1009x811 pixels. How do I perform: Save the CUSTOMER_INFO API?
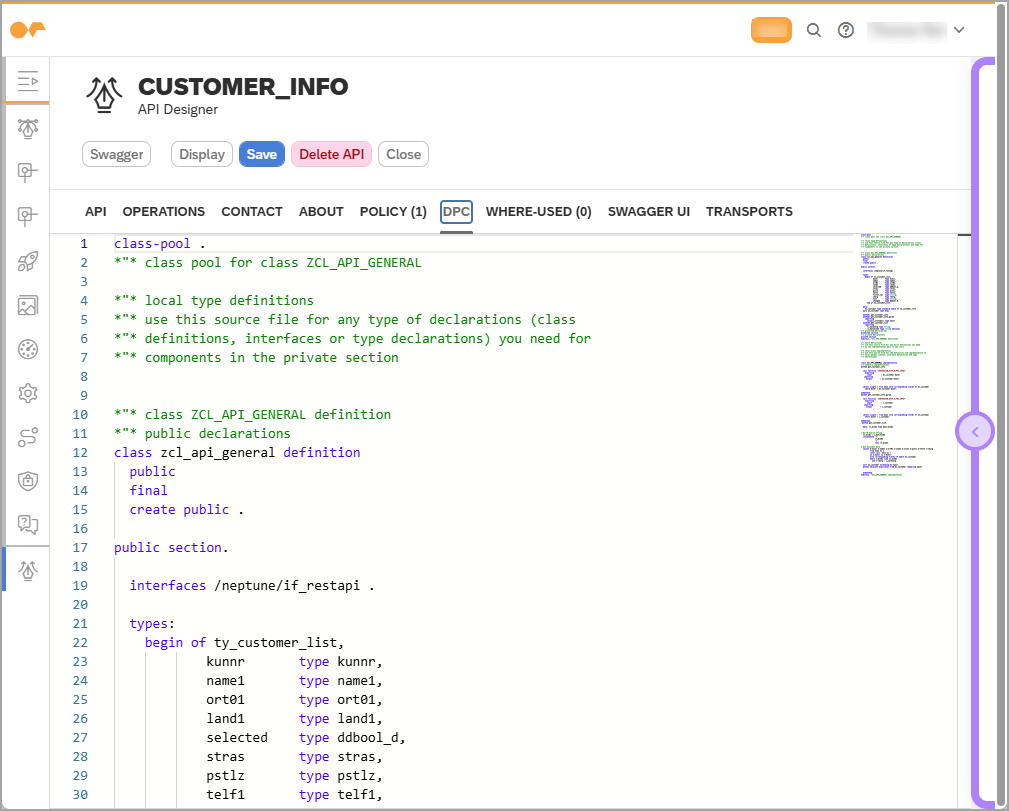[261, 154]
